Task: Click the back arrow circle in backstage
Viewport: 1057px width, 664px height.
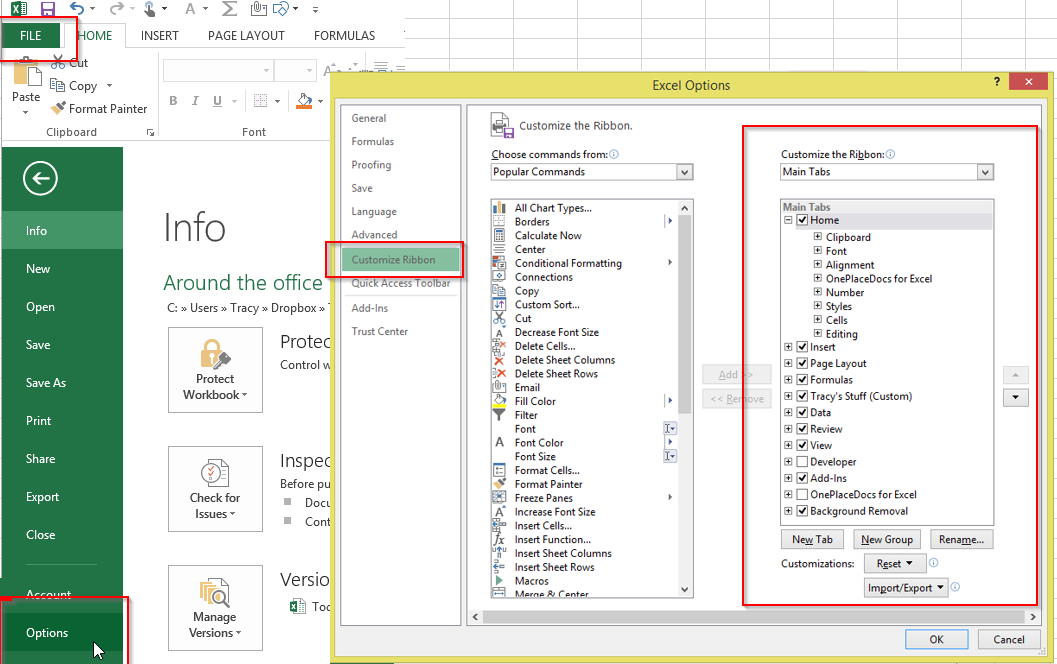Action: [x=40, y=179]
